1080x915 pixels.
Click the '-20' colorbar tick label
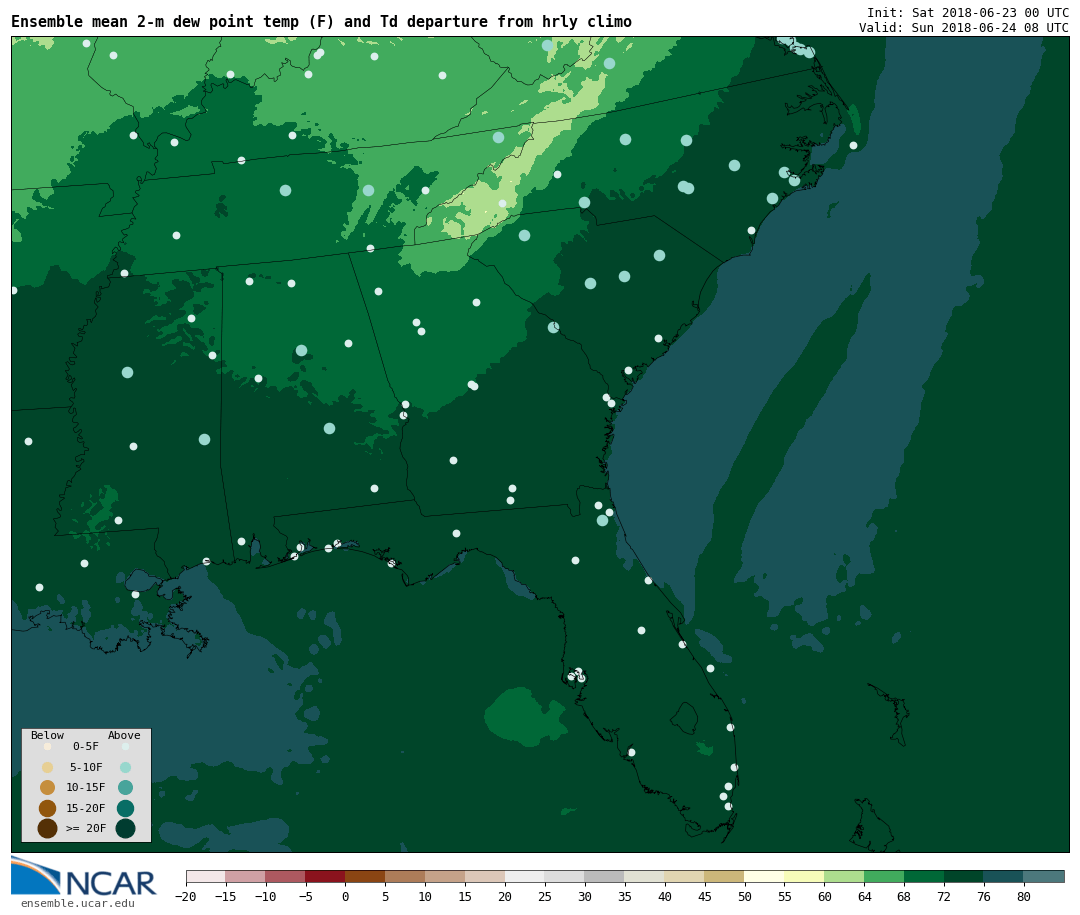click(186, 896)
